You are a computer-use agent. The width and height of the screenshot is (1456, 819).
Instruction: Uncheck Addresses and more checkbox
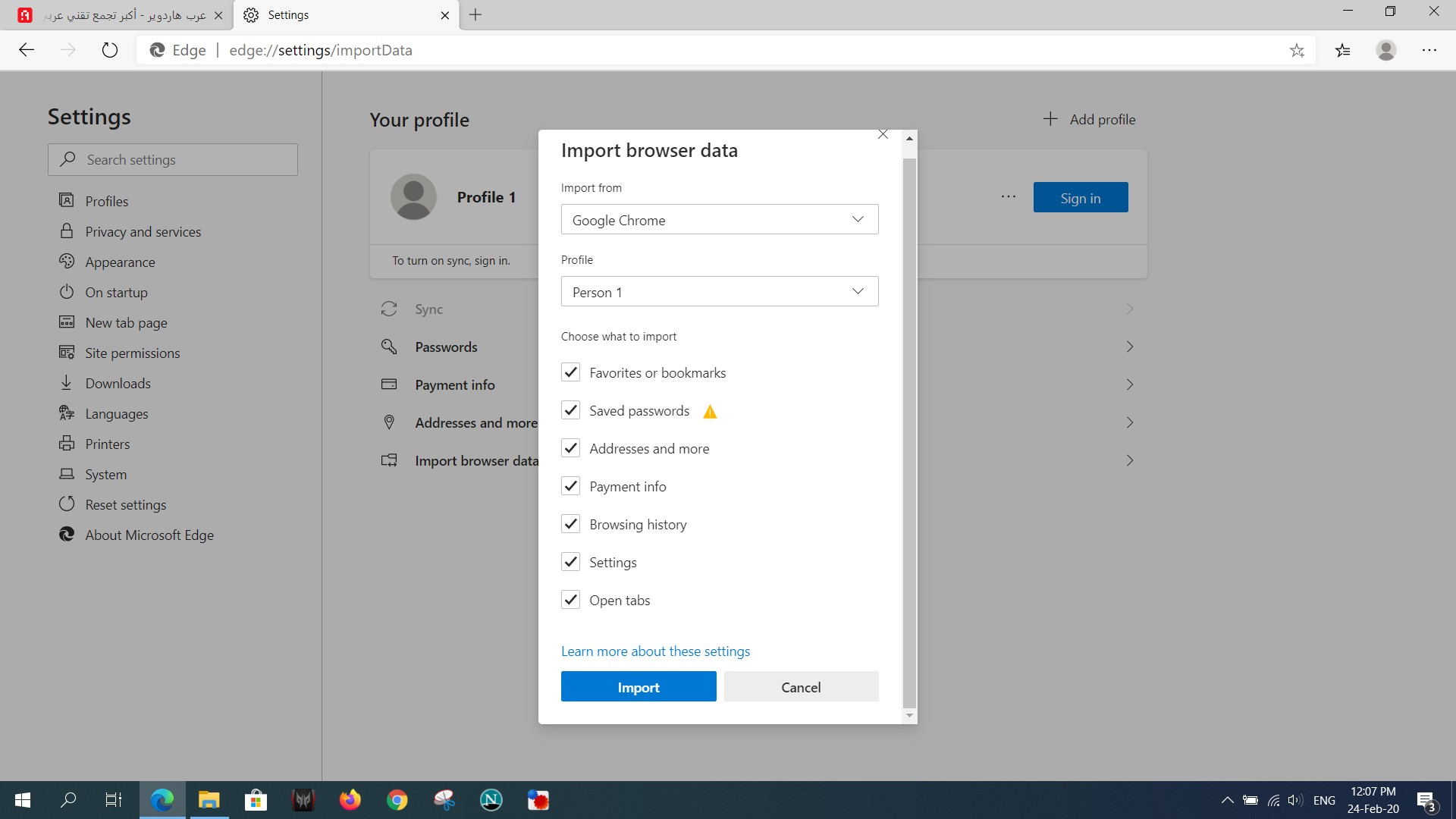click(x=570, y=448)
